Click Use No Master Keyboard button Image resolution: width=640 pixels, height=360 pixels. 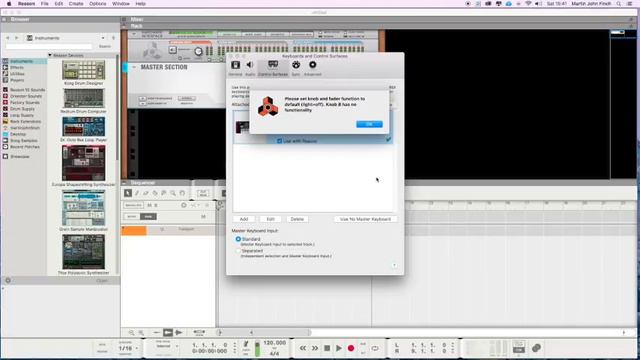click(365, 219)
